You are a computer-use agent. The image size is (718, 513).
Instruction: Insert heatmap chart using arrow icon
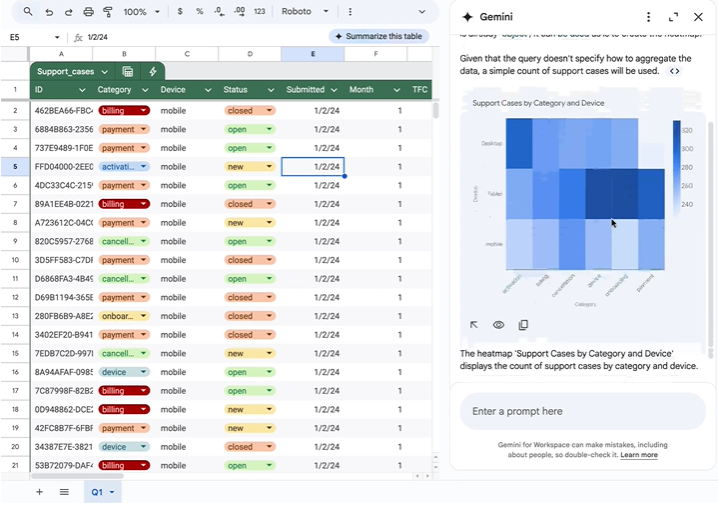pos(474,325)
